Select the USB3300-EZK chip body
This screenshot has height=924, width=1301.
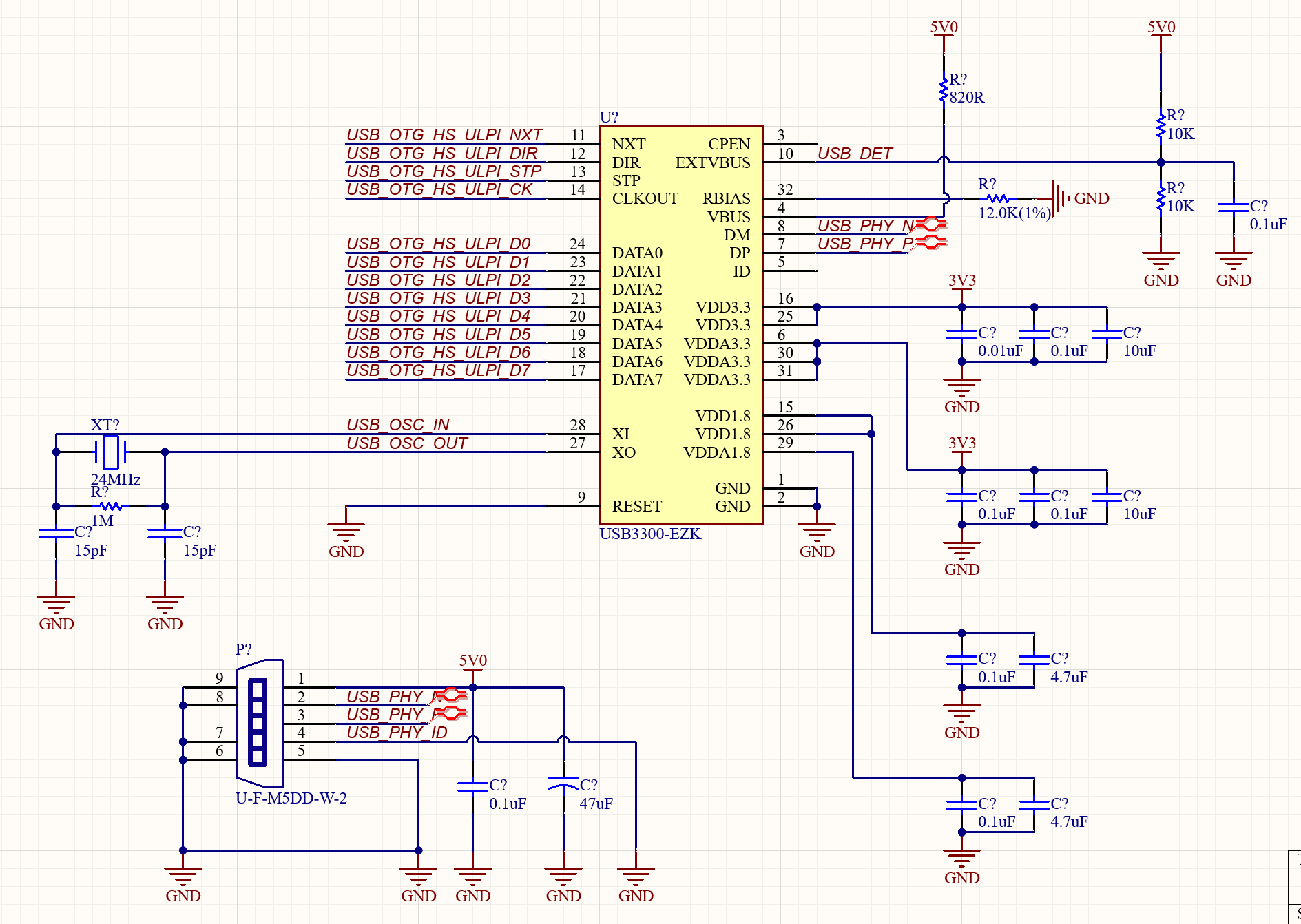pyautogui.click(x=680, y=325)
